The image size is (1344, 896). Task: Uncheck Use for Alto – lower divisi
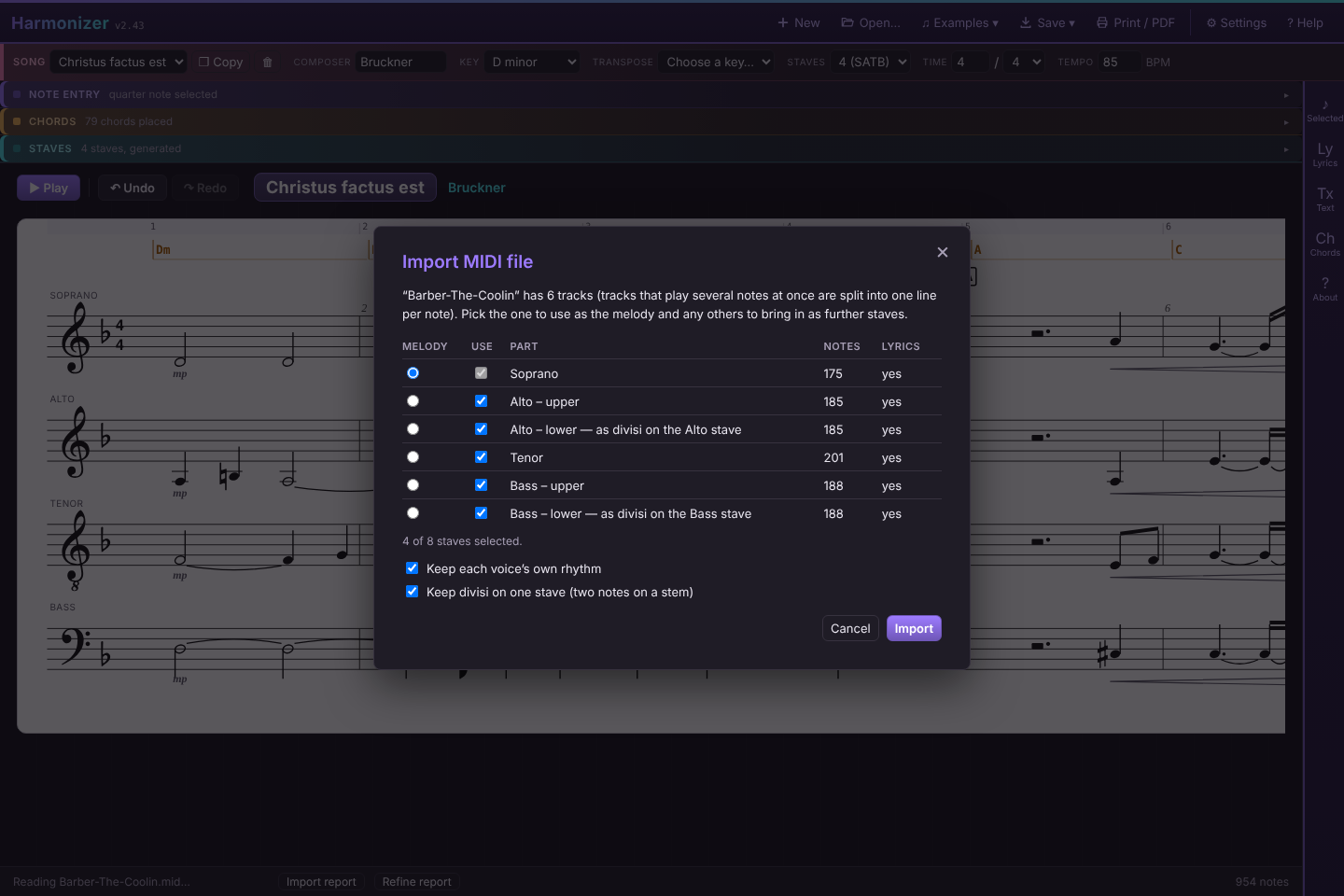[x=481, y=429]
